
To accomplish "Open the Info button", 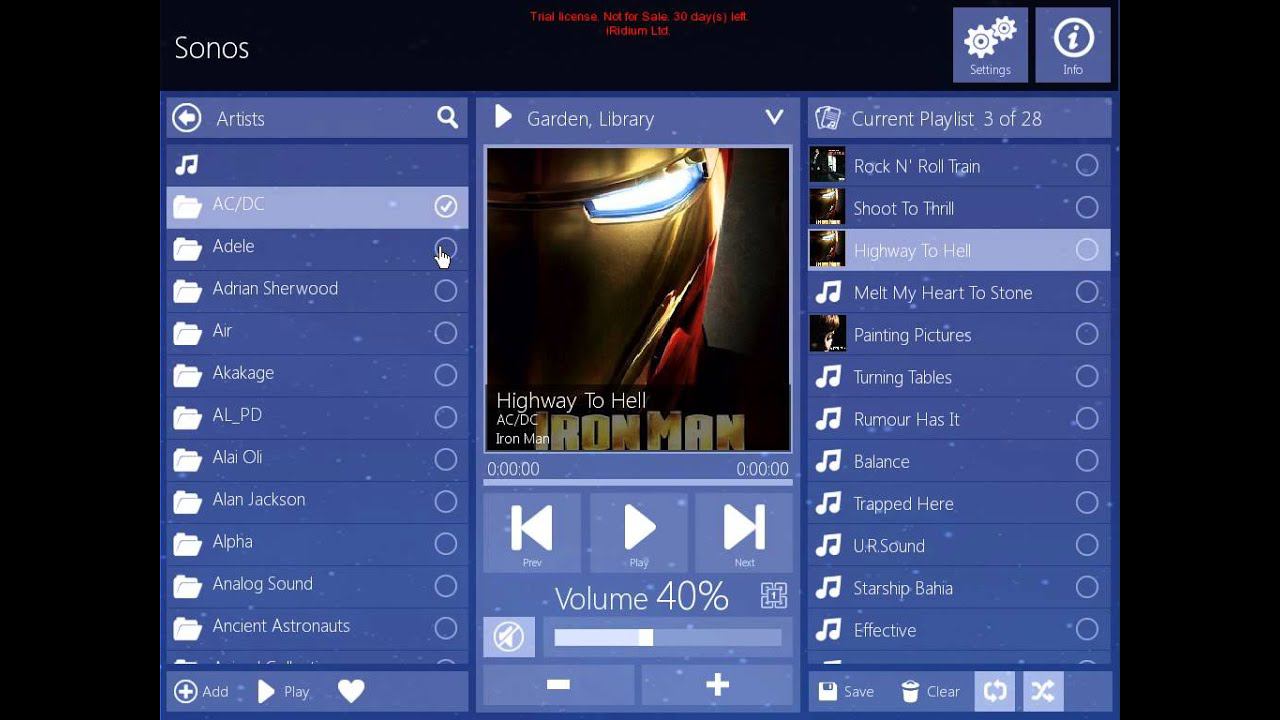I will [x=1073, y=45].
